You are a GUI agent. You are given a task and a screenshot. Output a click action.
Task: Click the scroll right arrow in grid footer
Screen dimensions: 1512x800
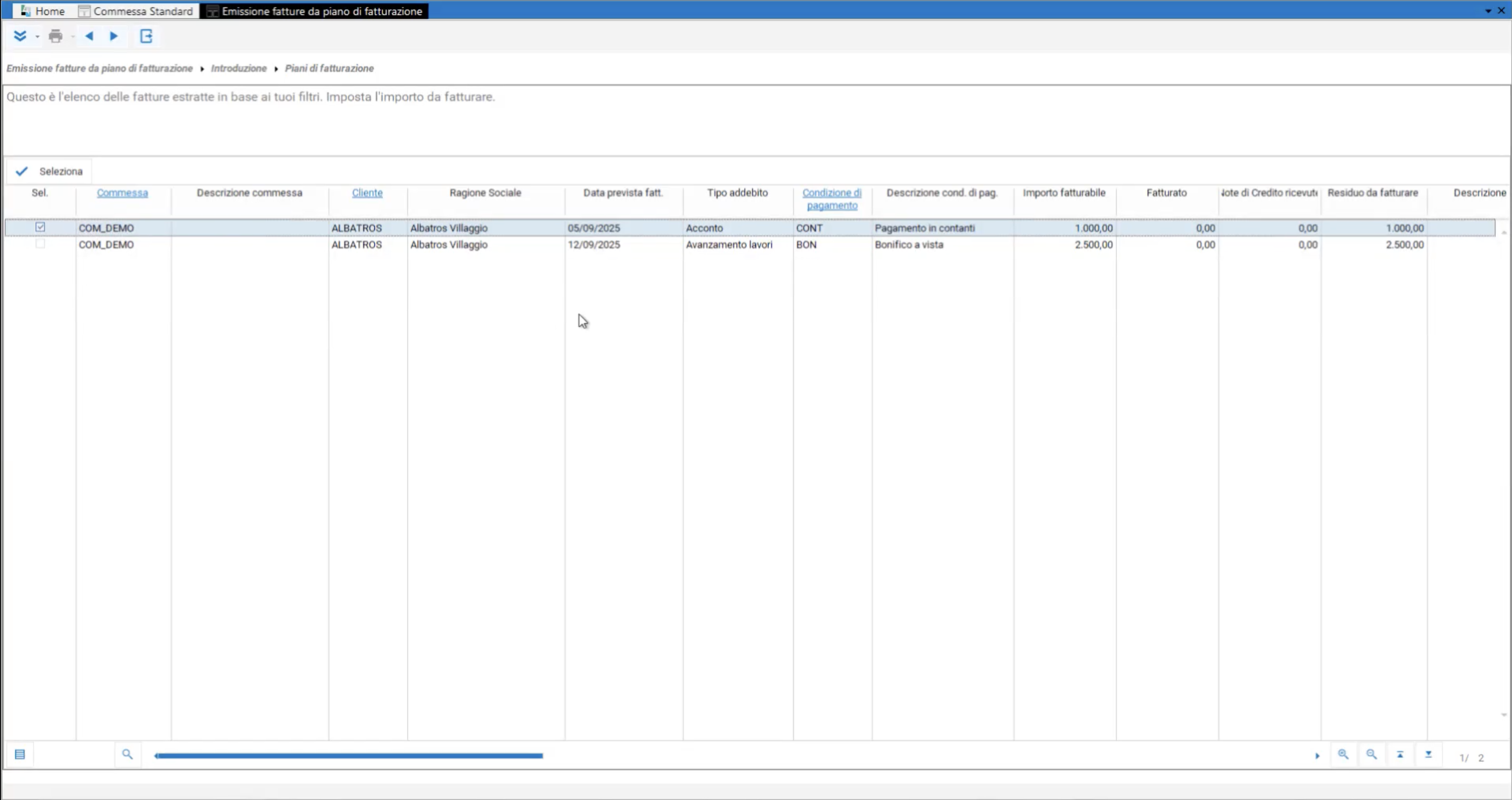coord(1317,756)
